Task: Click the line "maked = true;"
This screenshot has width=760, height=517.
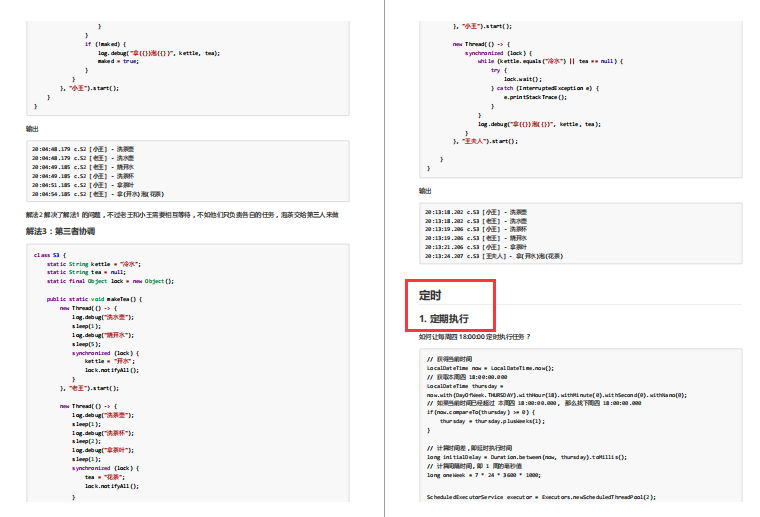Action: click(118, 61)
